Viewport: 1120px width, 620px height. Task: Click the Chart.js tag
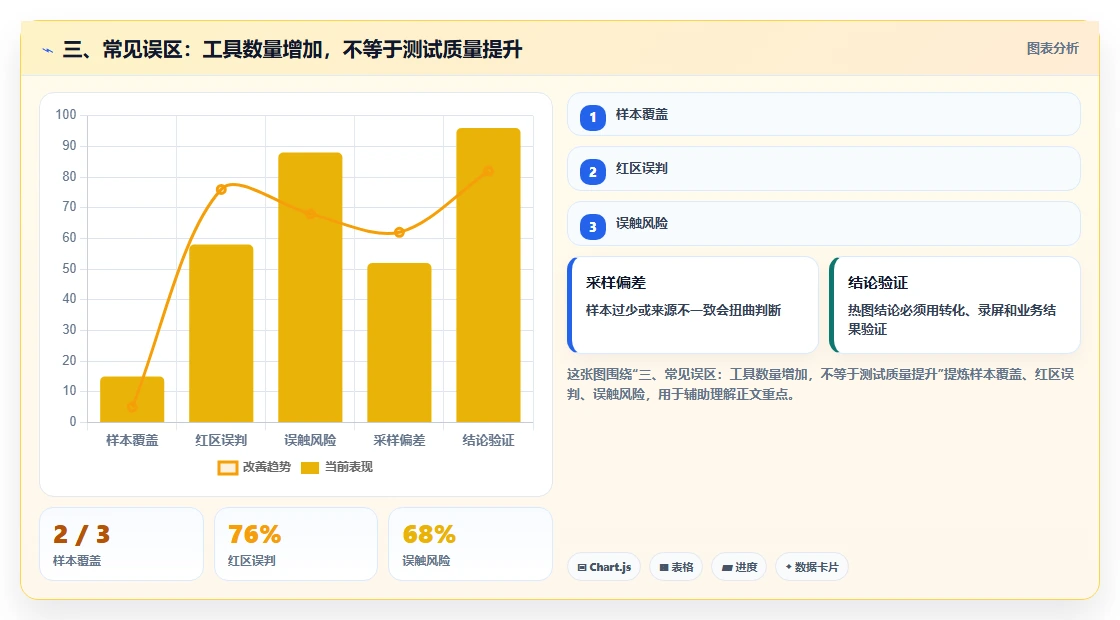tap(604, 567)
